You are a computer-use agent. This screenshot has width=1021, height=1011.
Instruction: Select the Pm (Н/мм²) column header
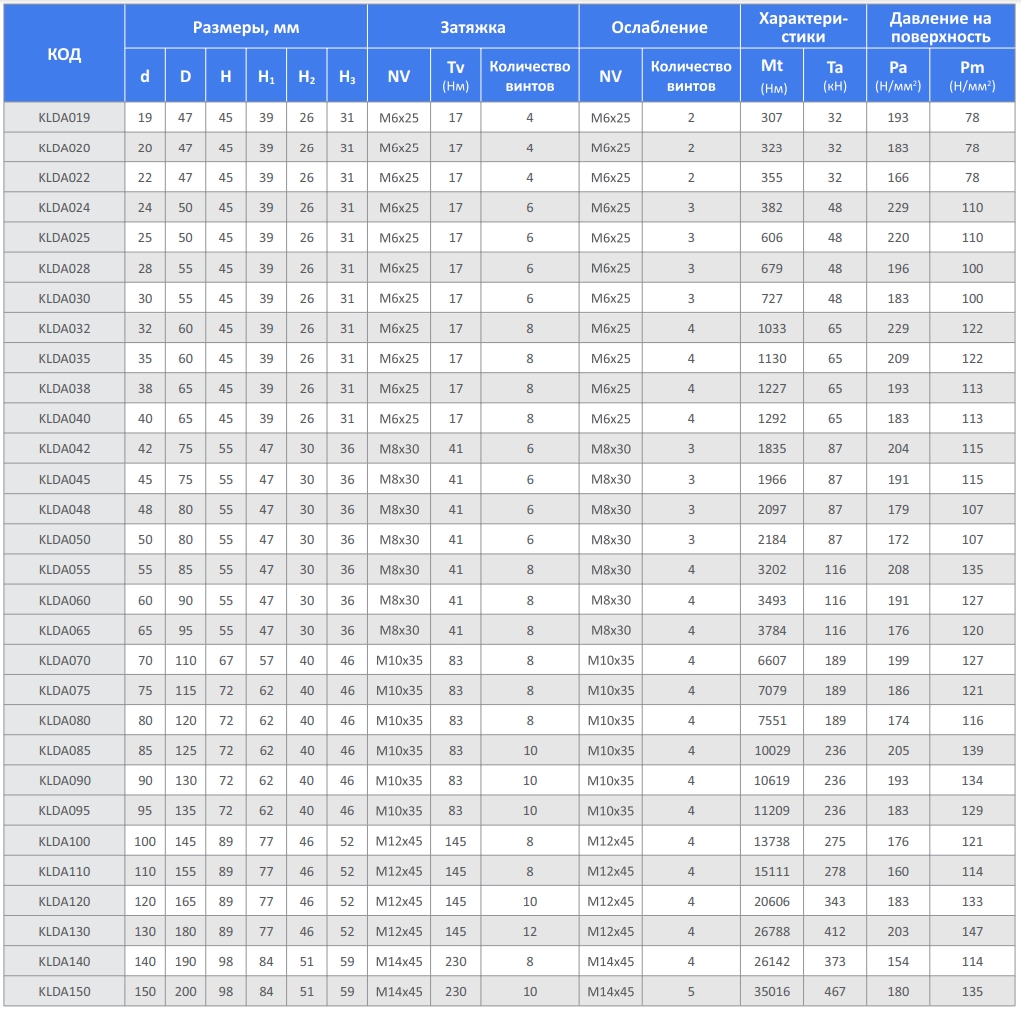[971, 76]
